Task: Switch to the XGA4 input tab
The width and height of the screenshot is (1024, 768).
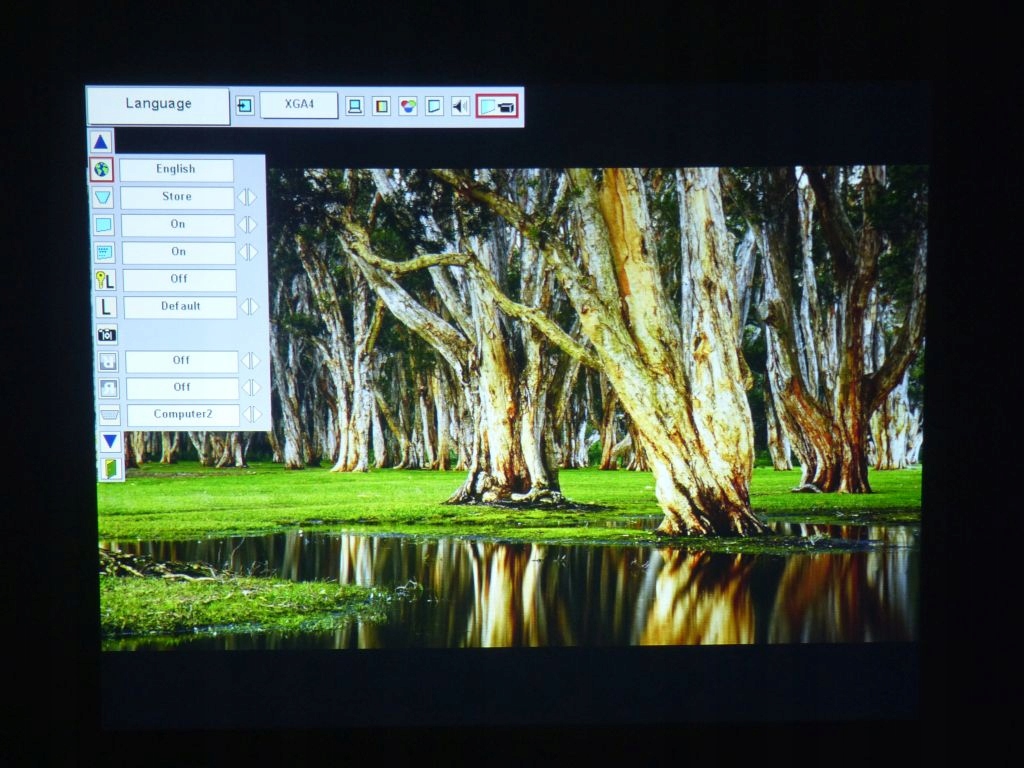Action: (x=298, y=105)
